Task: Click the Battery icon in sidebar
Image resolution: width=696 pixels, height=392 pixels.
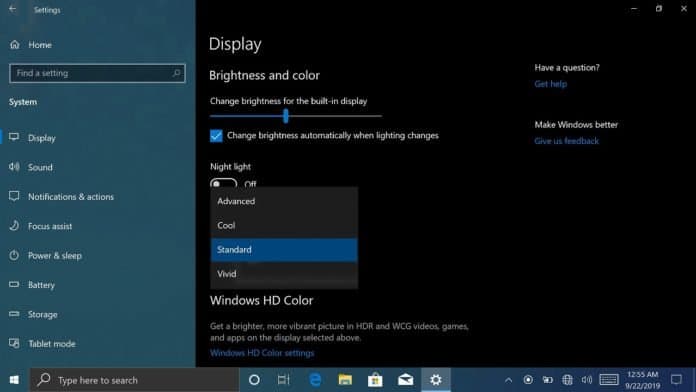Action: click(x=14, y=284)
